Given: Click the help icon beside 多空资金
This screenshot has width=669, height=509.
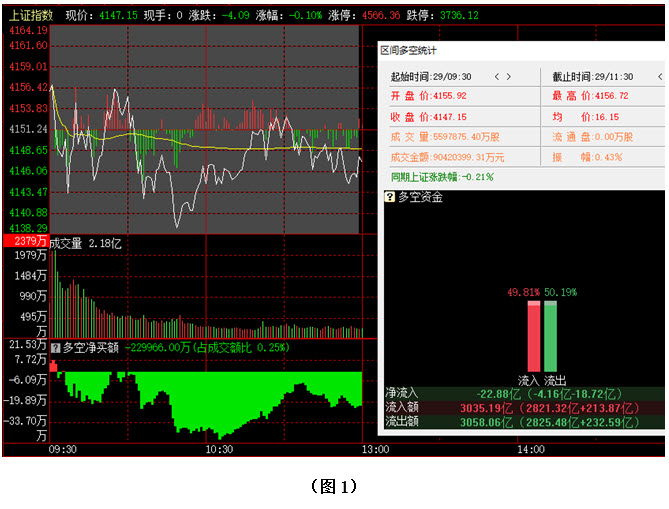Looking at the screenshot, I should click(x=391, y=197).
